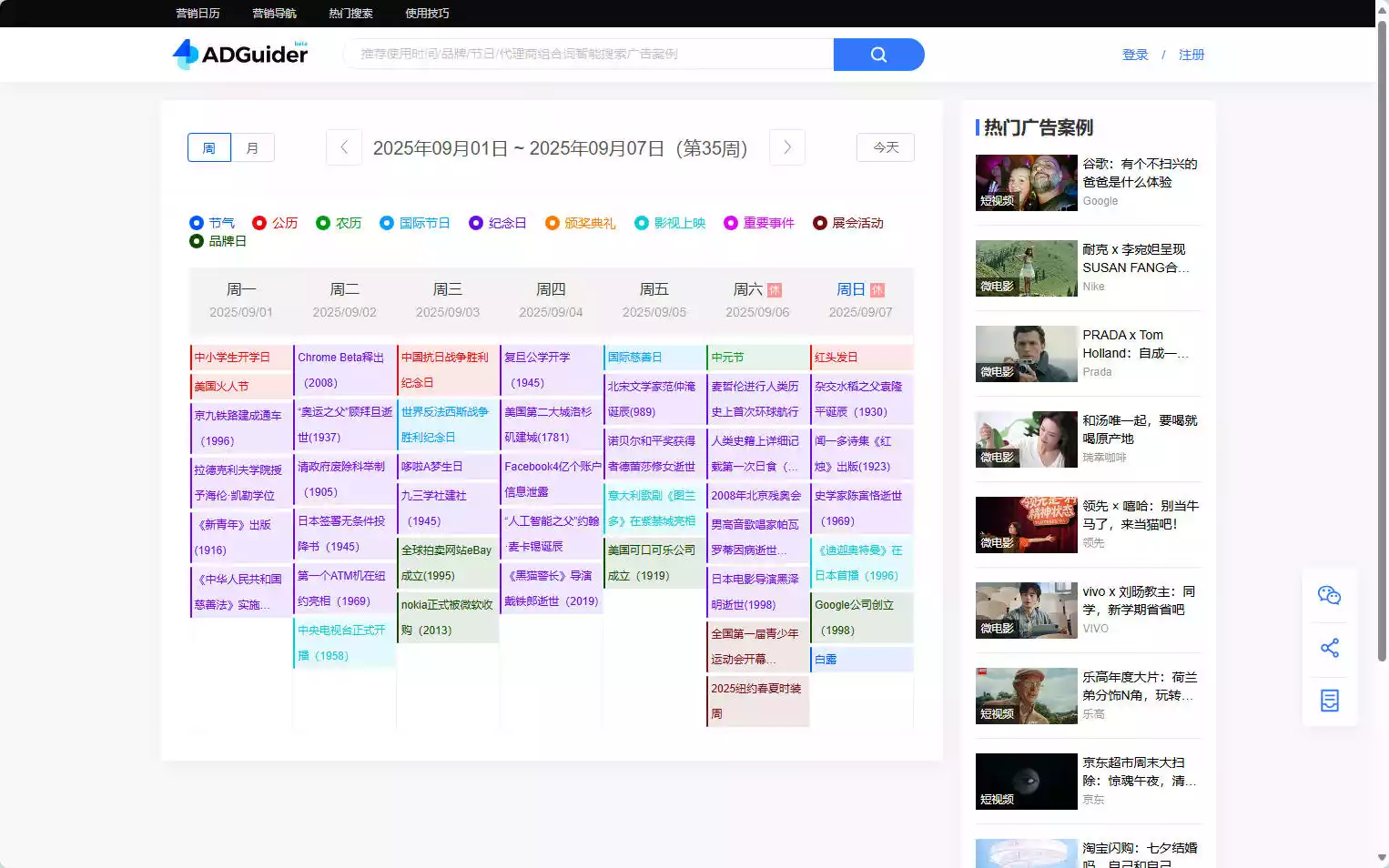Viewport: 1389px width, 868px height.
Task: Open the PRADA x Tom Holland thumbnail
Action: [1027, 354]
